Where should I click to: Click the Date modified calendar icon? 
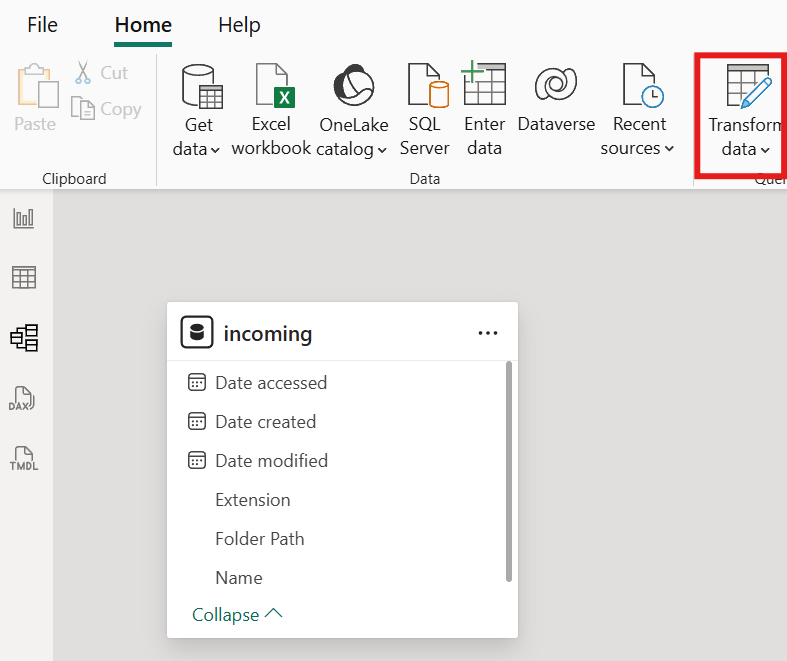pyautogui.click(x=197, y=461)
